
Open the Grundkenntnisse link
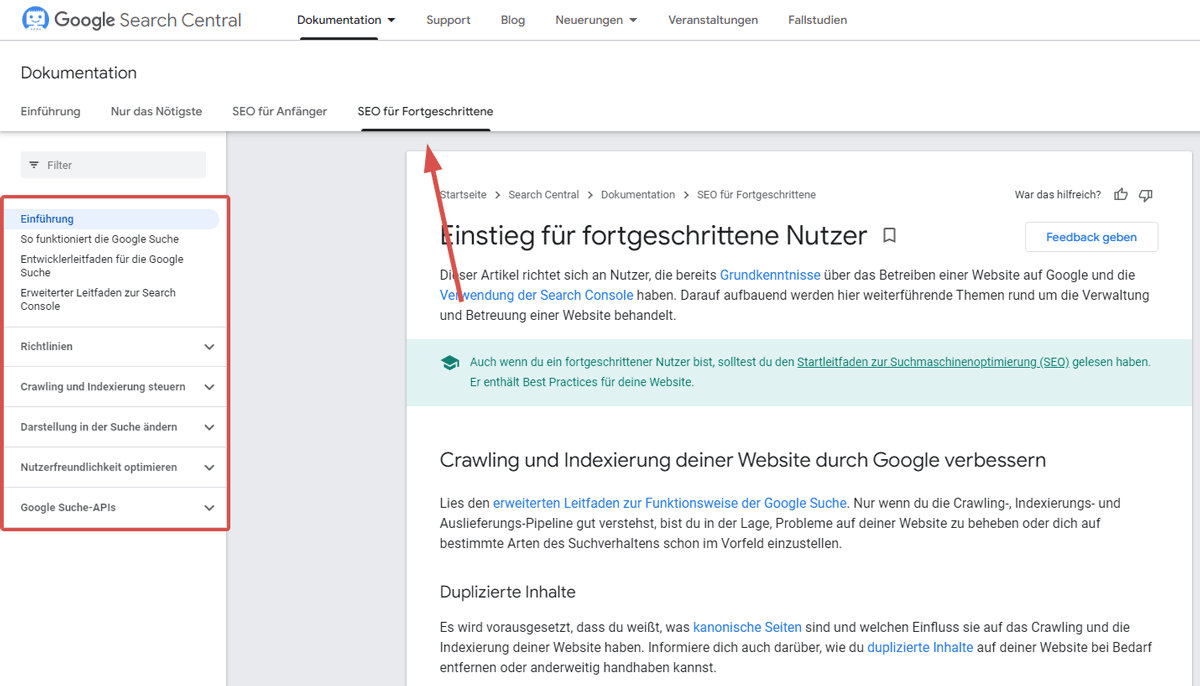click(770, 275)
